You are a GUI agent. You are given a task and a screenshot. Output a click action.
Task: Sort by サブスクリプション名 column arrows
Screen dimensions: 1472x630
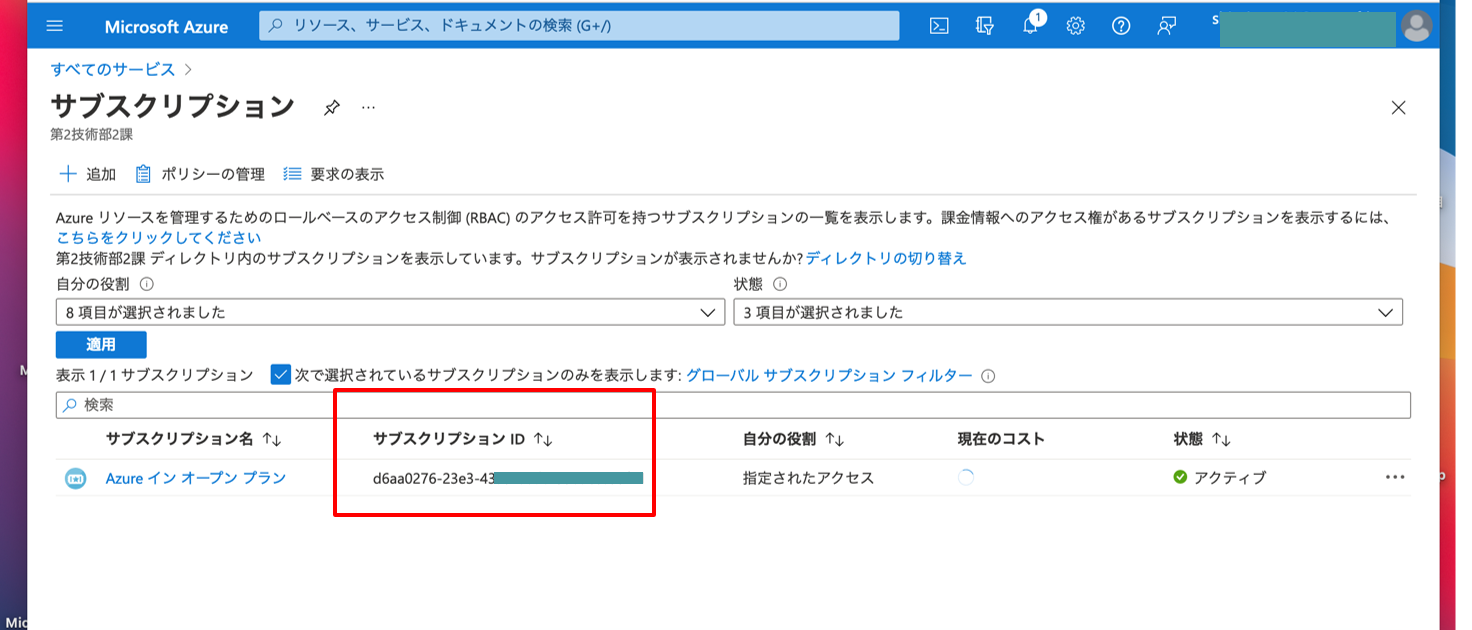tap(271, 439)
